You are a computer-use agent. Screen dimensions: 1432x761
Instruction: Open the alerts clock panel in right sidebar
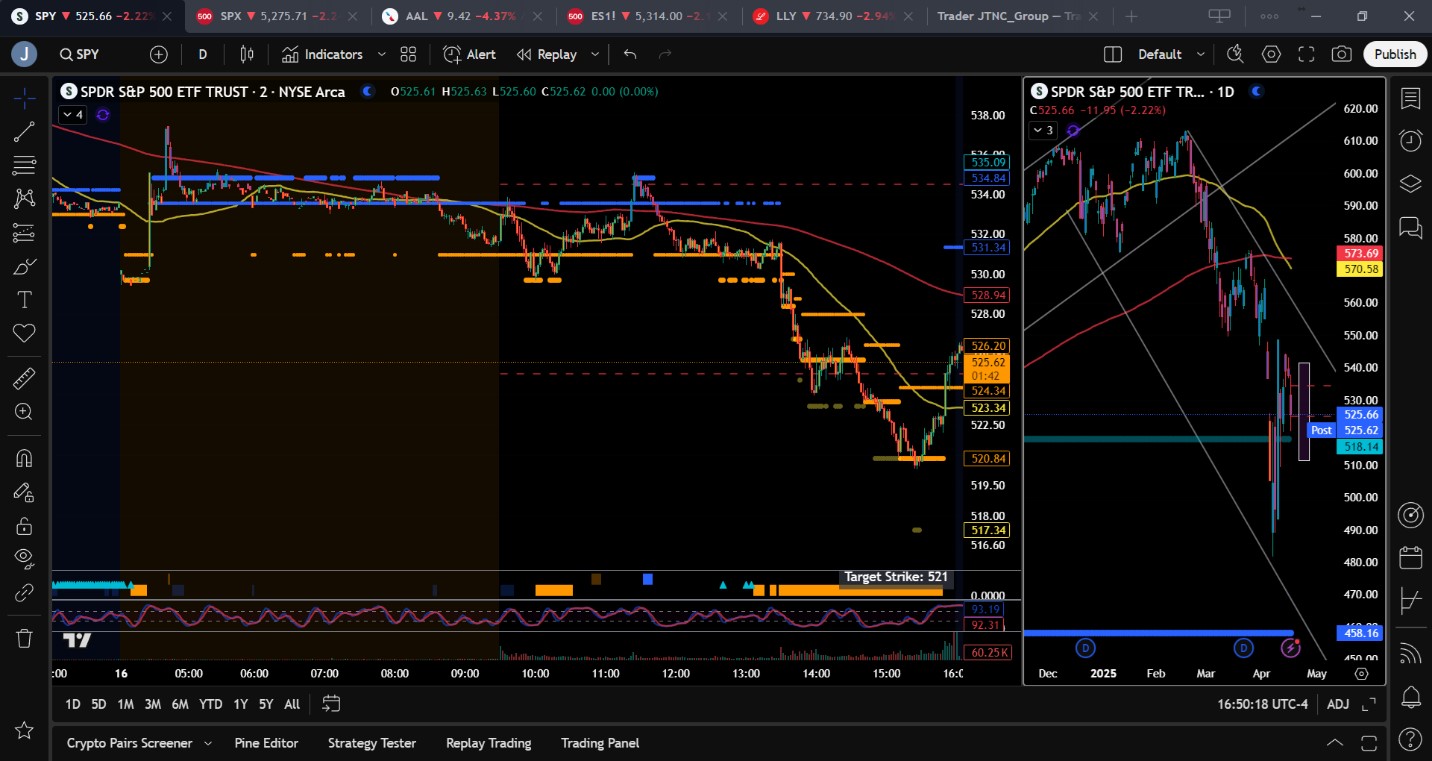click(1411, 140)
